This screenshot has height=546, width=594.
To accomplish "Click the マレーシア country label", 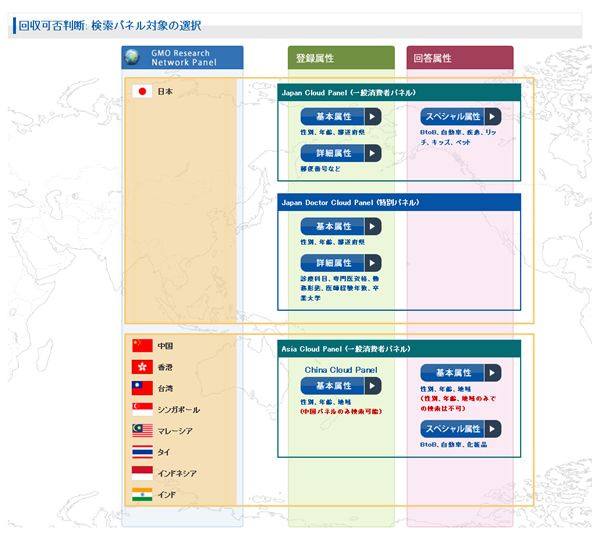I will 175,431.
